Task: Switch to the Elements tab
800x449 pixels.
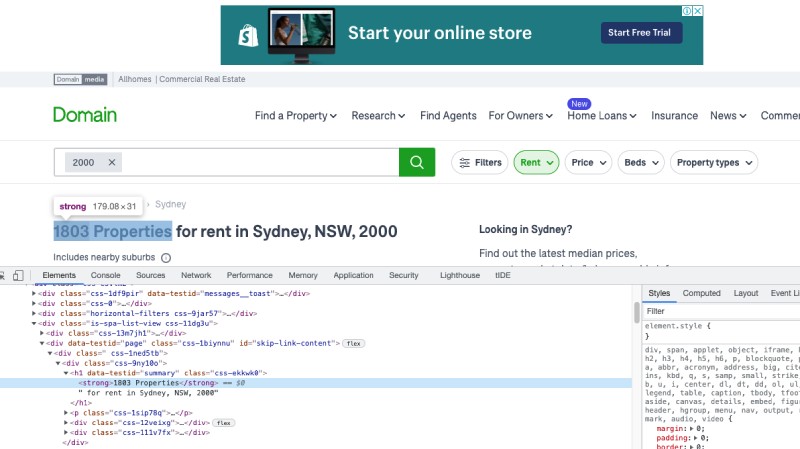Action: tap(59, 275)
